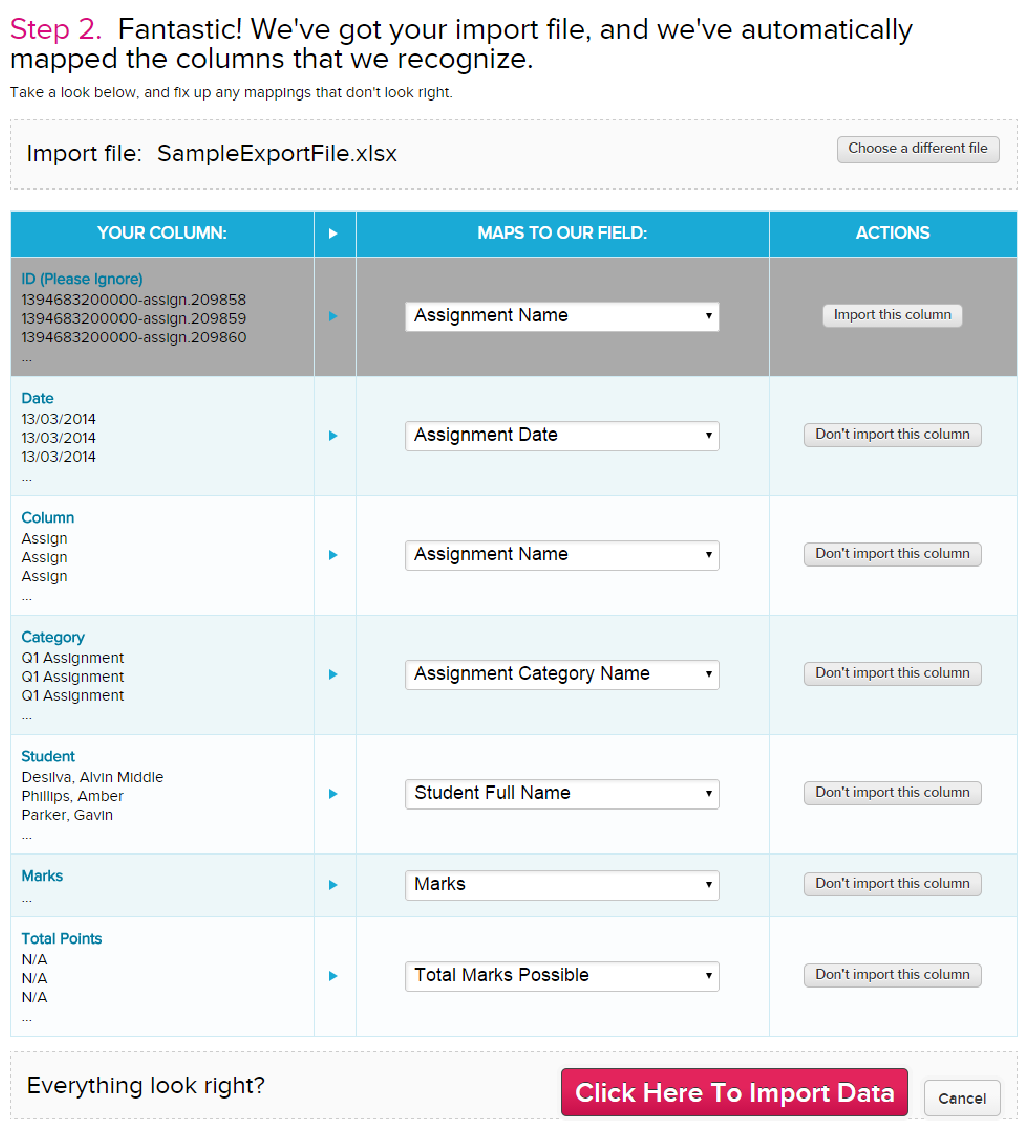1033x1129 pixels.
Task: Open field dropdown for ID (Please ignore) row
Action: point(562,316)
